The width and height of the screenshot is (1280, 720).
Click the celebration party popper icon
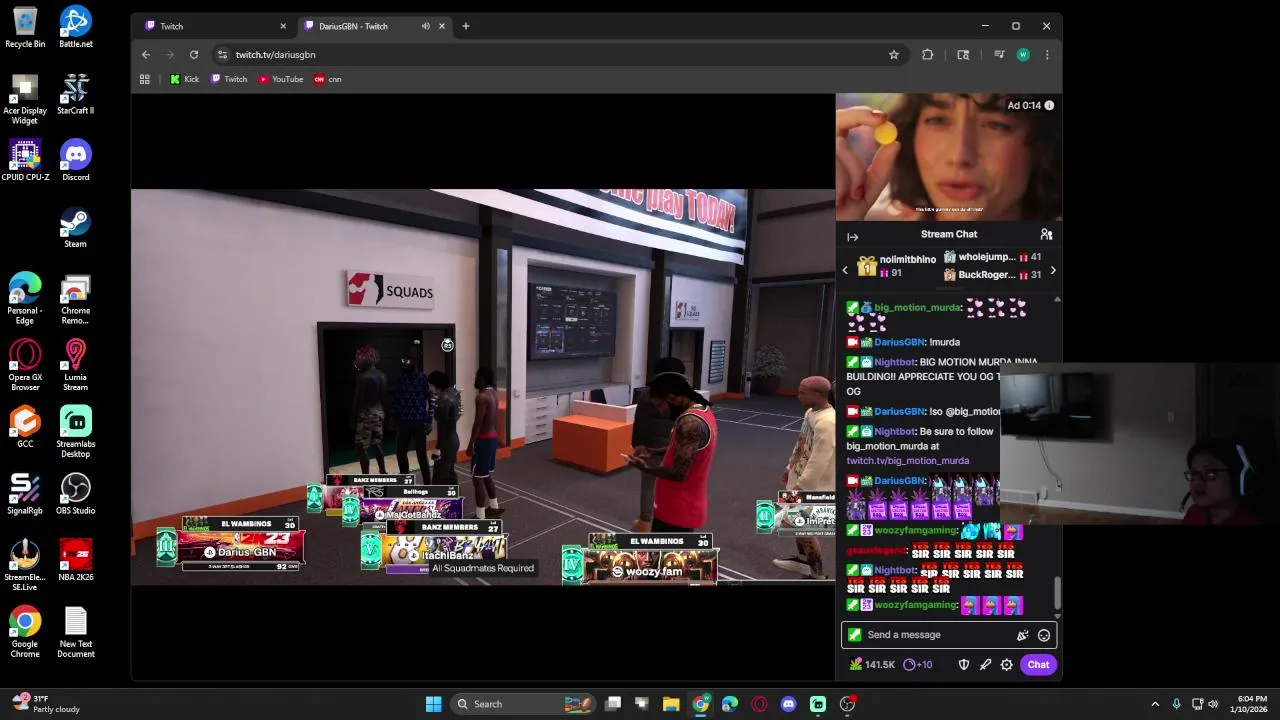1022,635
